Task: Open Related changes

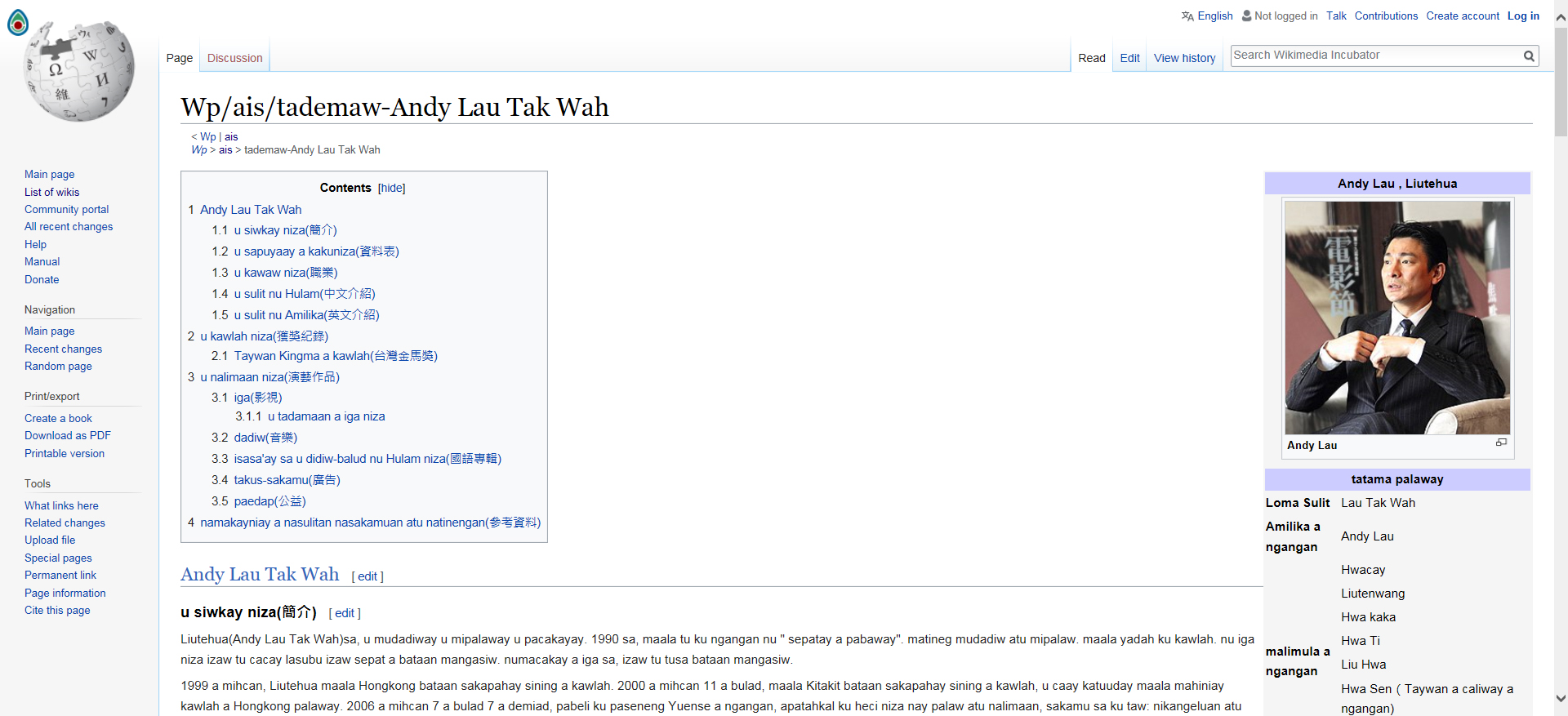Action: click(x=65, y=523)
